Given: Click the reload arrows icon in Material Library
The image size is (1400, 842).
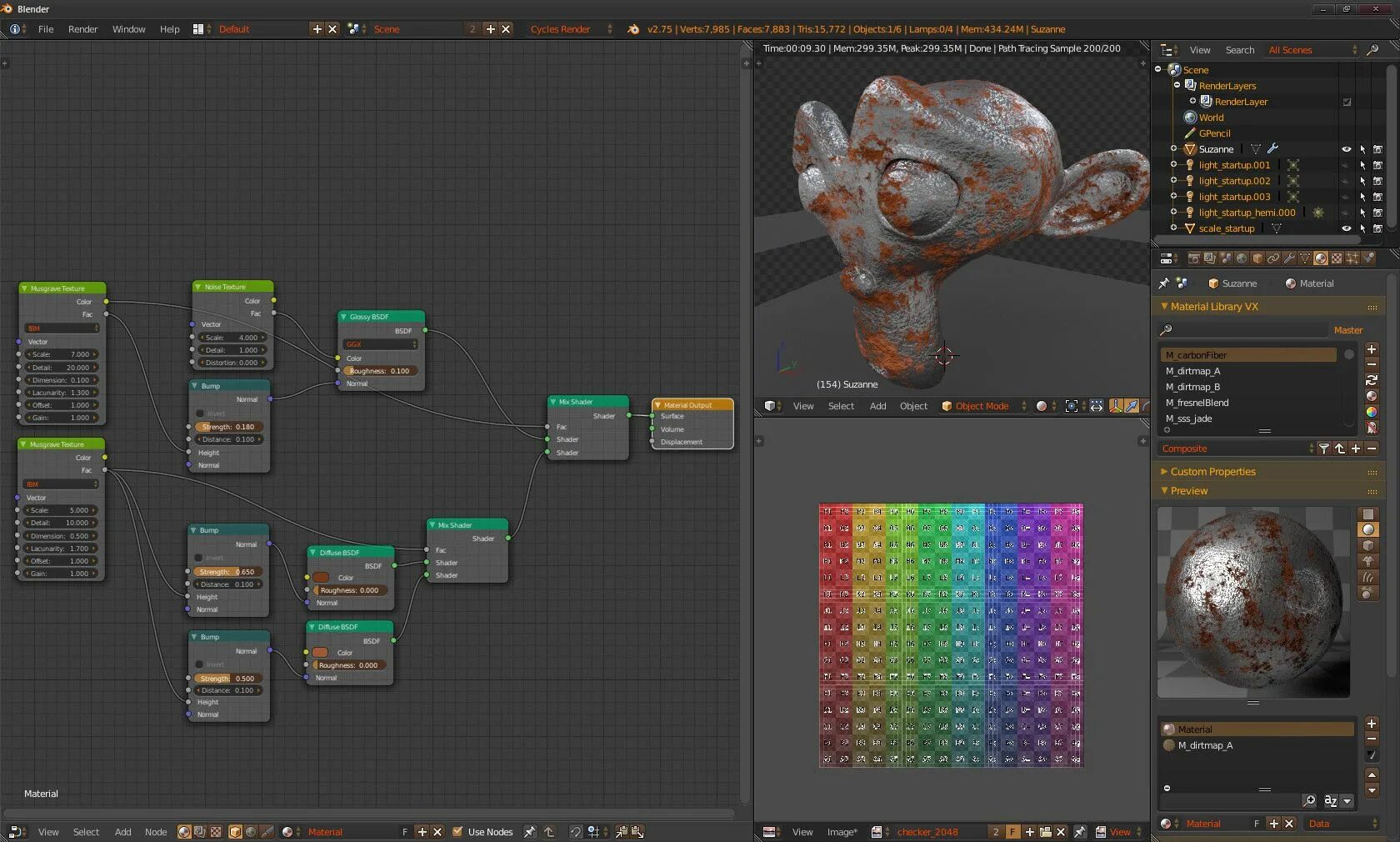Looking at the screenshot, I should click(1372, 380).
